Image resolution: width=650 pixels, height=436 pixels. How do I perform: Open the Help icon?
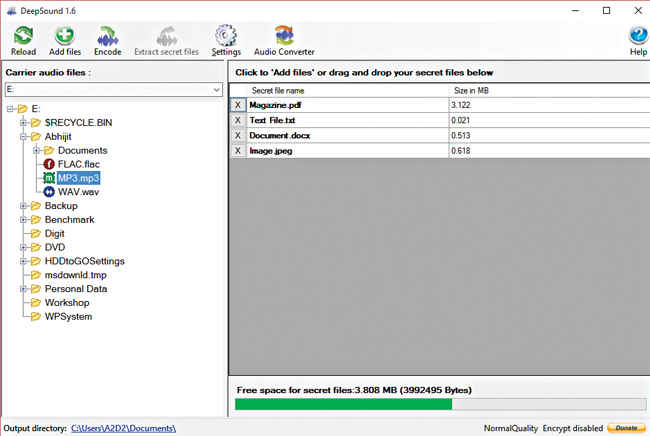tap(638, 36)
